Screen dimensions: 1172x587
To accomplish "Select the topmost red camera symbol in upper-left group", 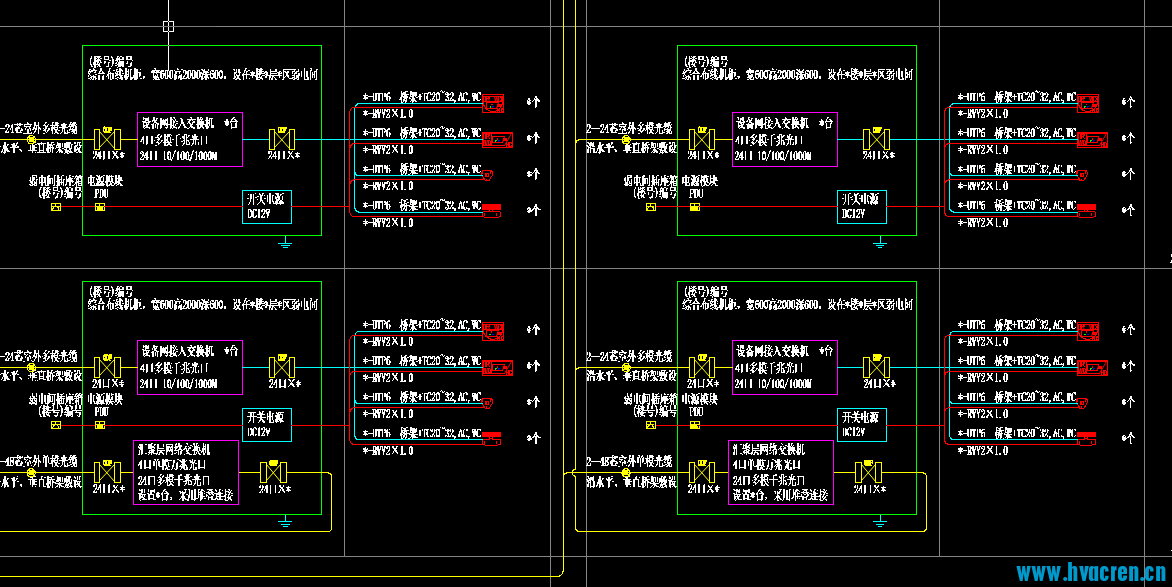I will [x=493, y=103].
